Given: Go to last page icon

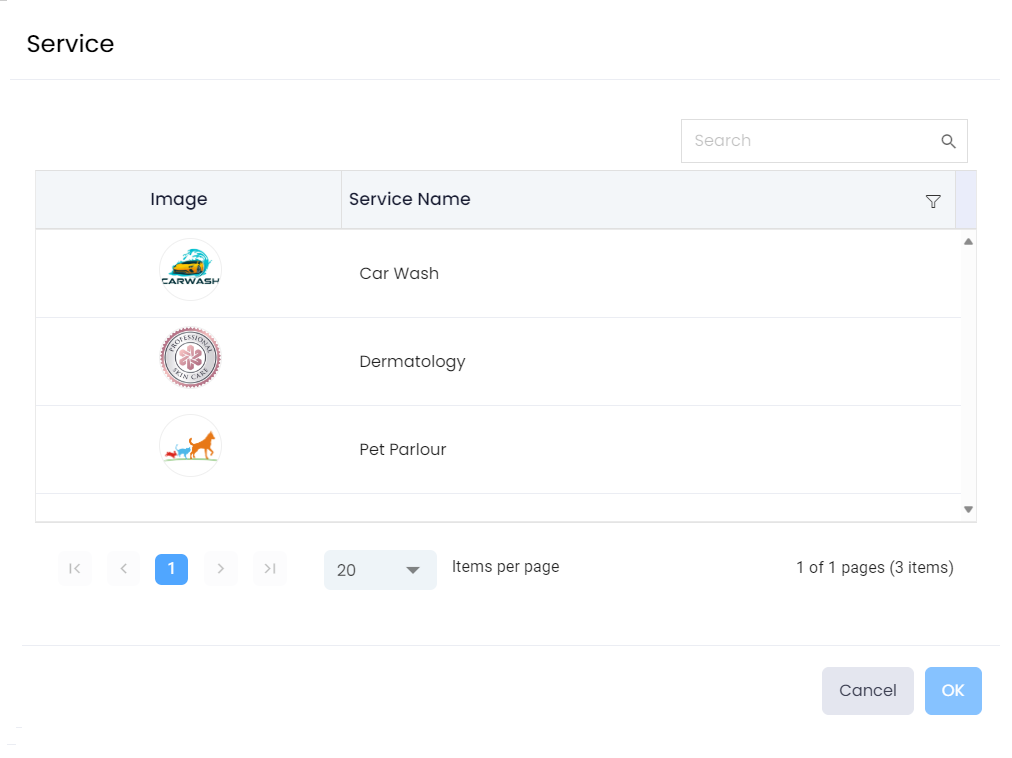Looking at the screenshot, I should pyautogui.click(x=270, y=569).
